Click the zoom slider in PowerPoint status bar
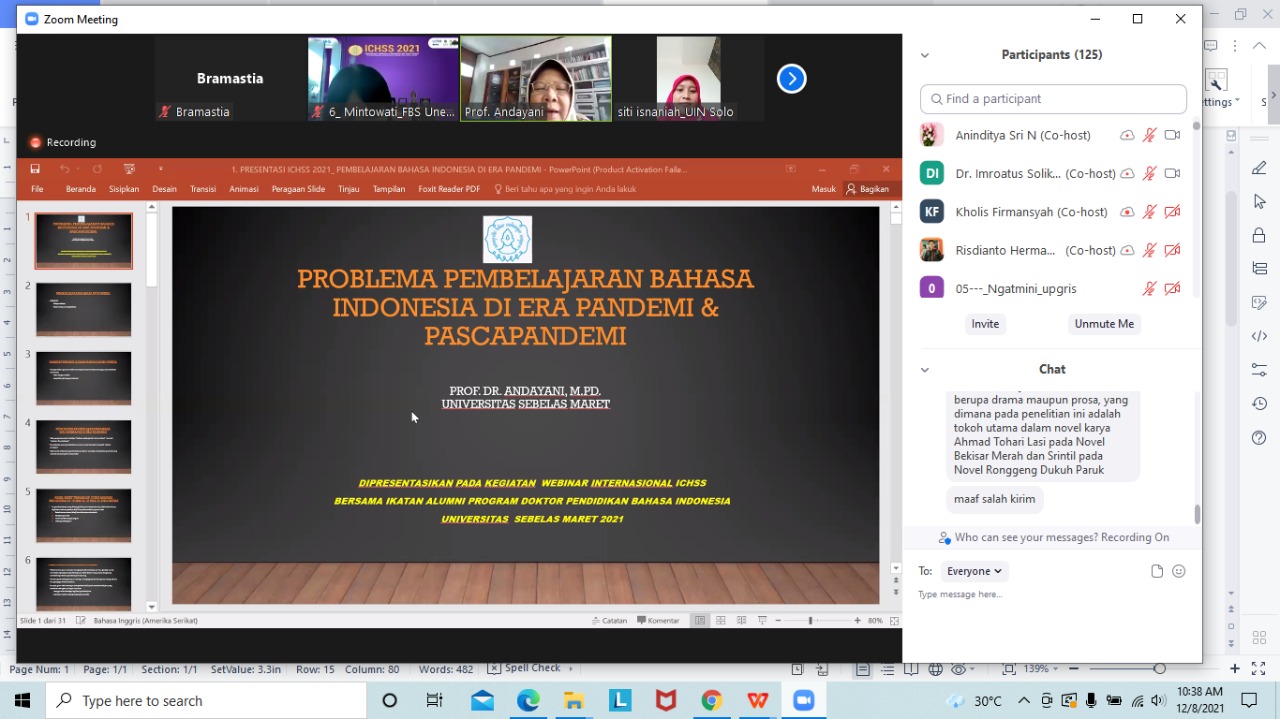The height and width of the screenshot is (719, 1280). tap(810, 621)
